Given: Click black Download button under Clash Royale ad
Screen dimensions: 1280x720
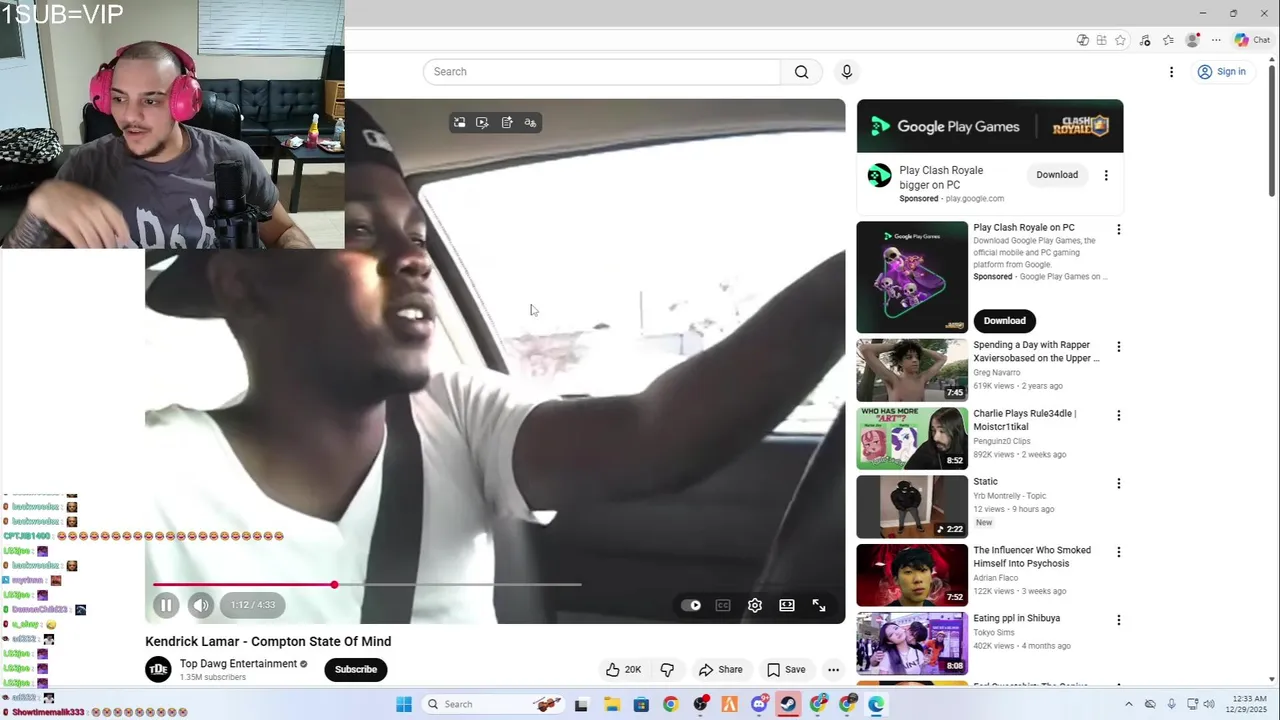Looking at the screenshot, I should (x=1004, y=321).
